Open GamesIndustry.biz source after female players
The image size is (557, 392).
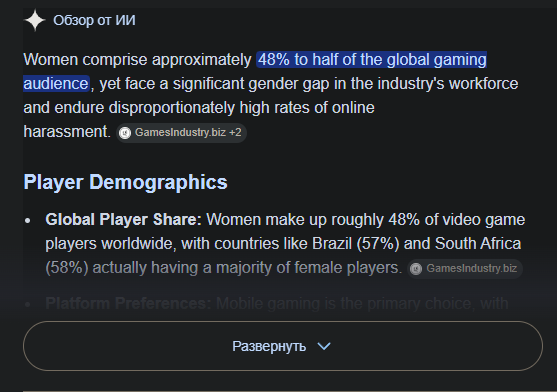coord(465,269)
